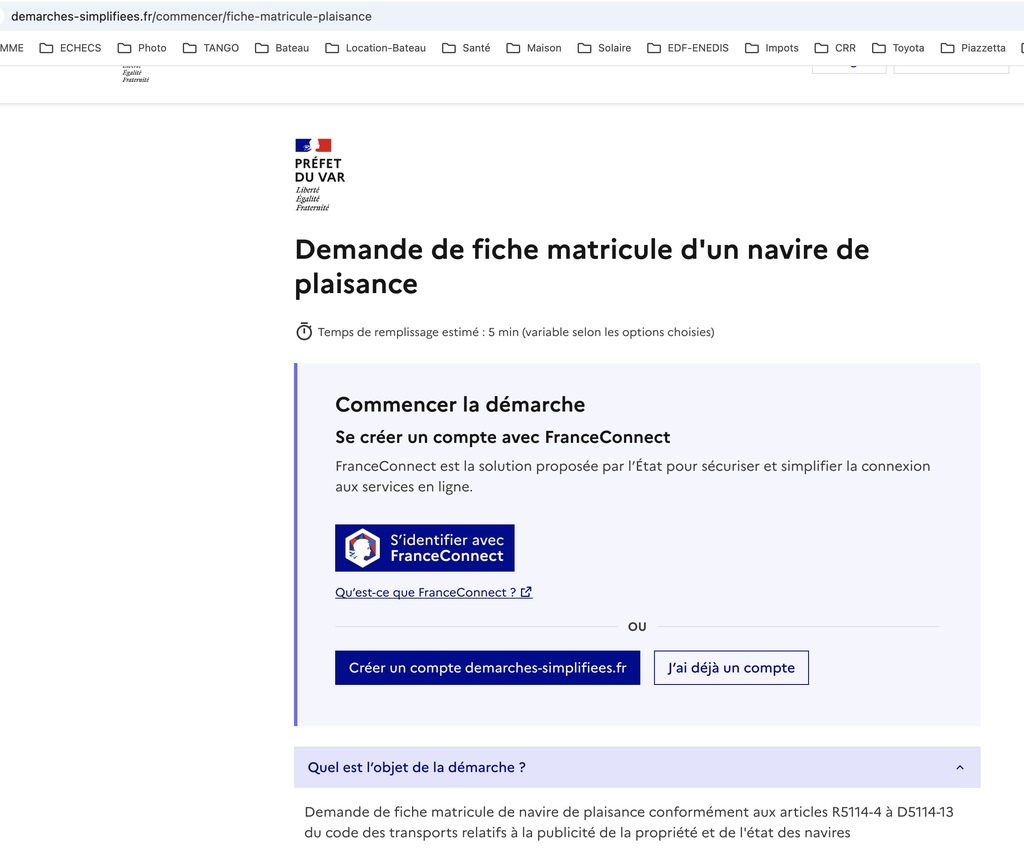Click the Se créer un compte avec FranceConnect heading
This screenshot has width=1024, height=860.
[502, 437]
